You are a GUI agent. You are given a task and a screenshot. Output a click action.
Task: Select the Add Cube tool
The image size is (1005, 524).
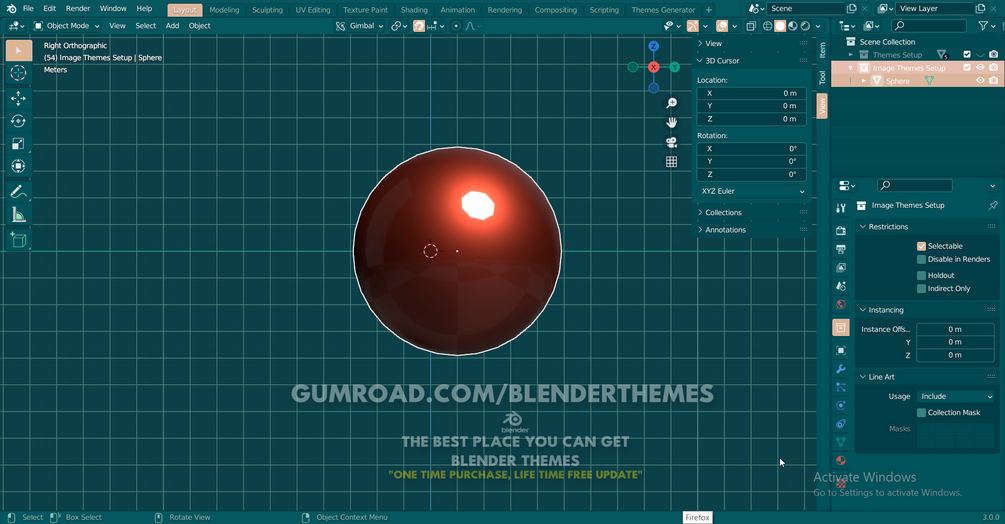click(19, 240)
